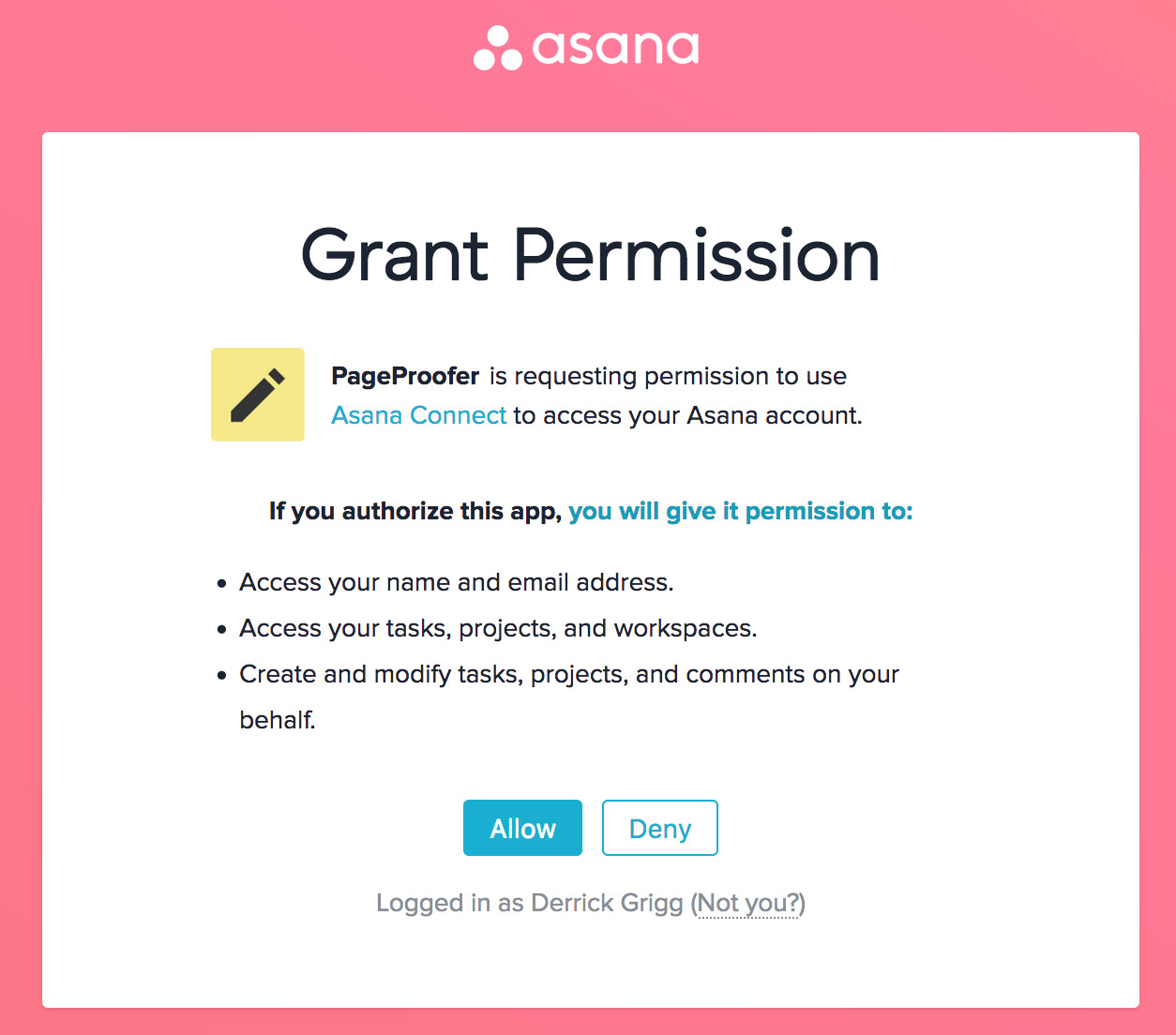Open the Asana Connect link
1176x1035 pixels.
418,415
